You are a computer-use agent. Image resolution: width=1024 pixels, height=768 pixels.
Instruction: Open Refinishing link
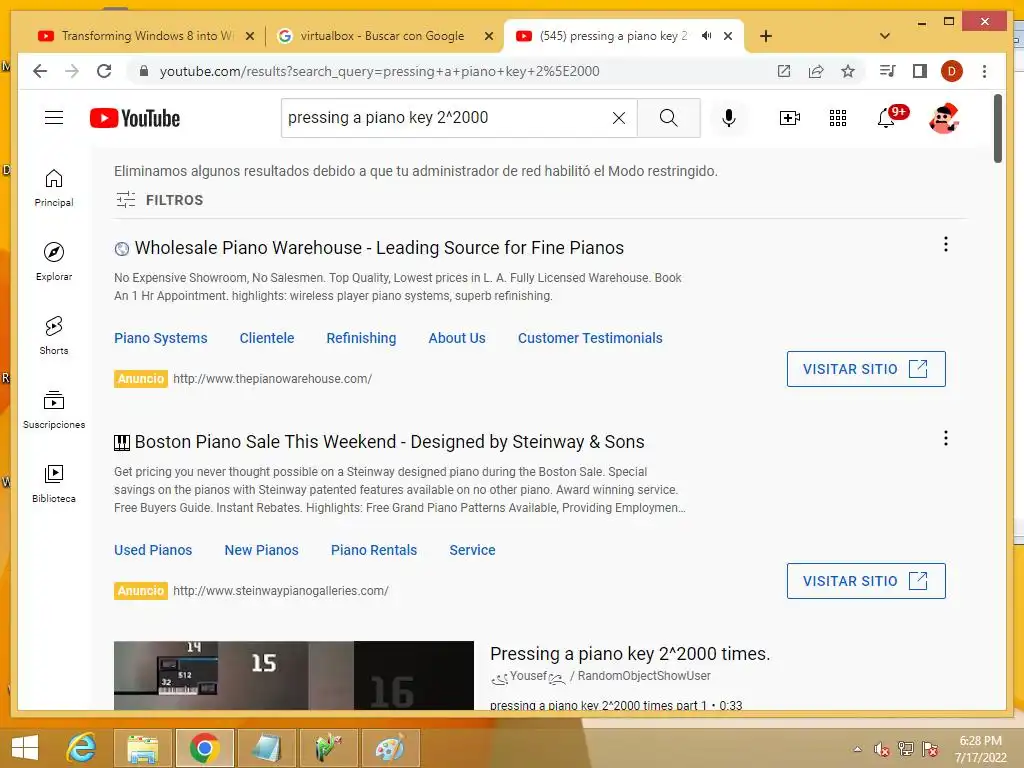[361, 338]
